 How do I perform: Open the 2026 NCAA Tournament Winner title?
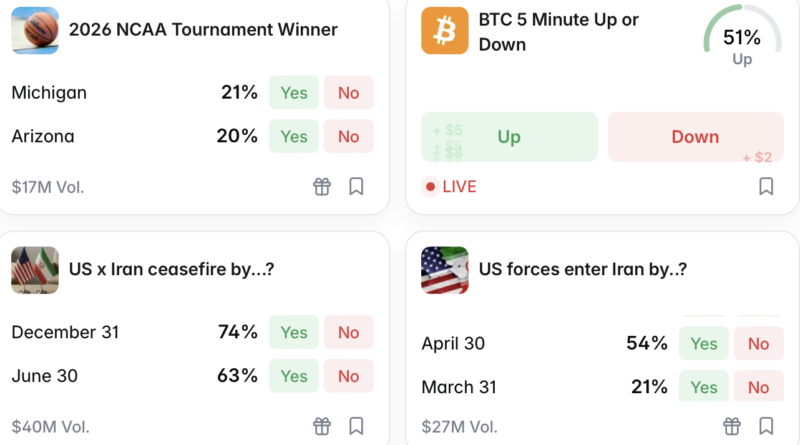coord(203,30)
